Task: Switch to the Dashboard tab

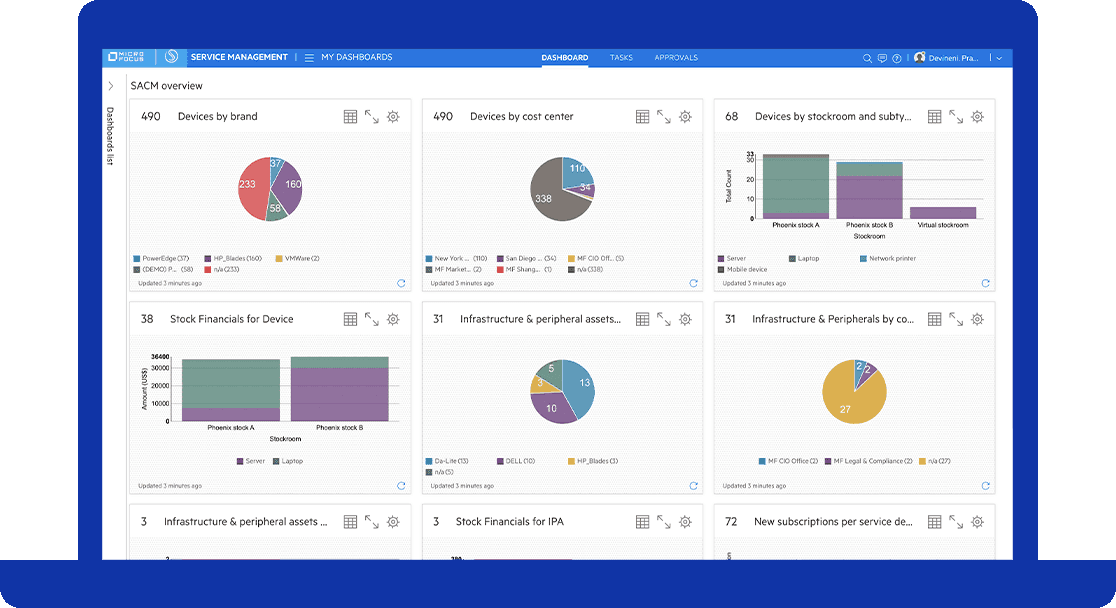Action: pyautogui.click(x=564, y=58)
